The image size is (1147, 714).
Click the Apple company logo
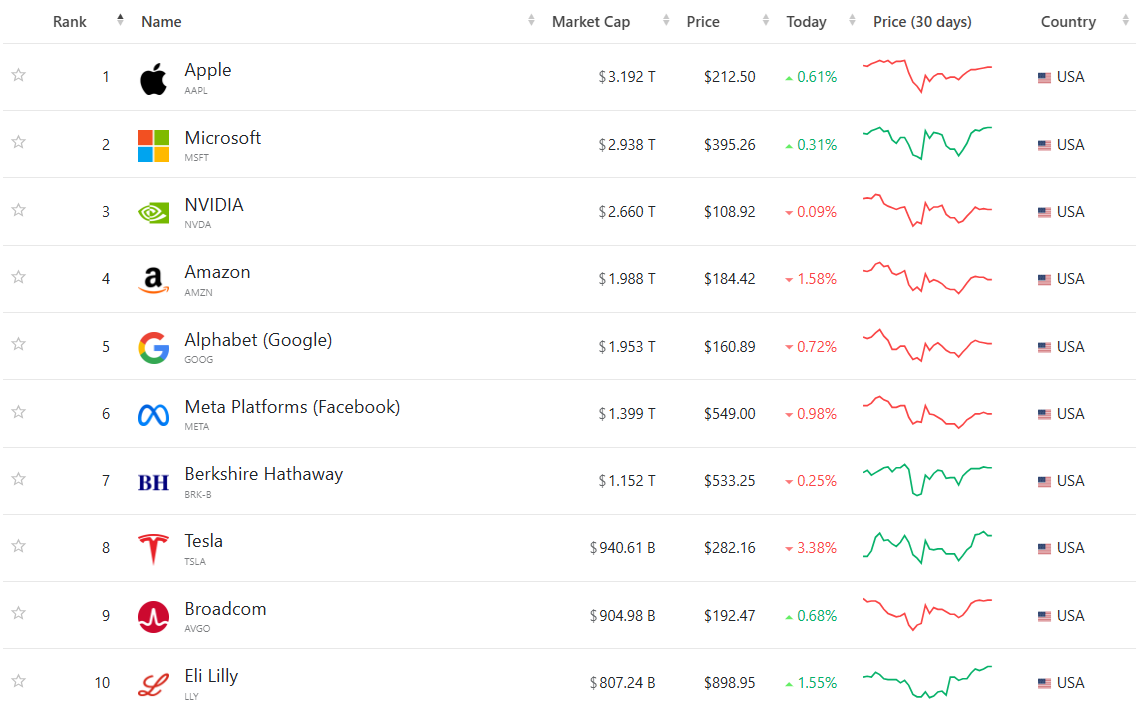154,78
